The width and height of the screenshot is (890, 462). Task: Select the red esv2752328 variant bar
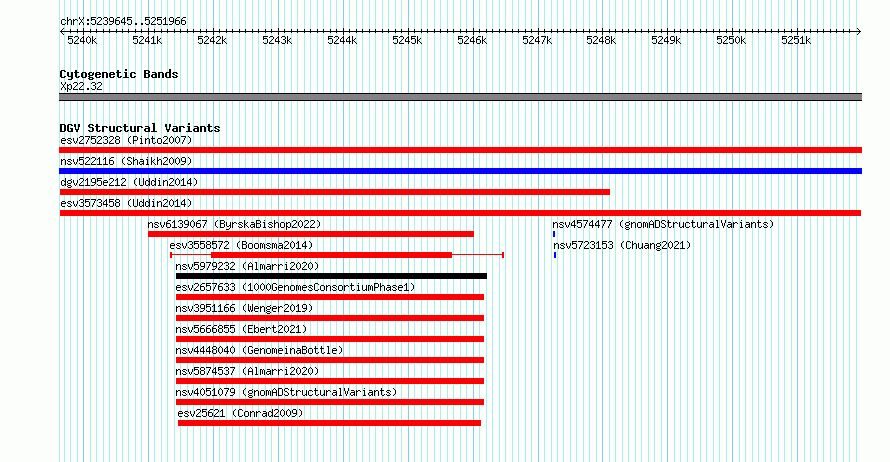point(460,150)
